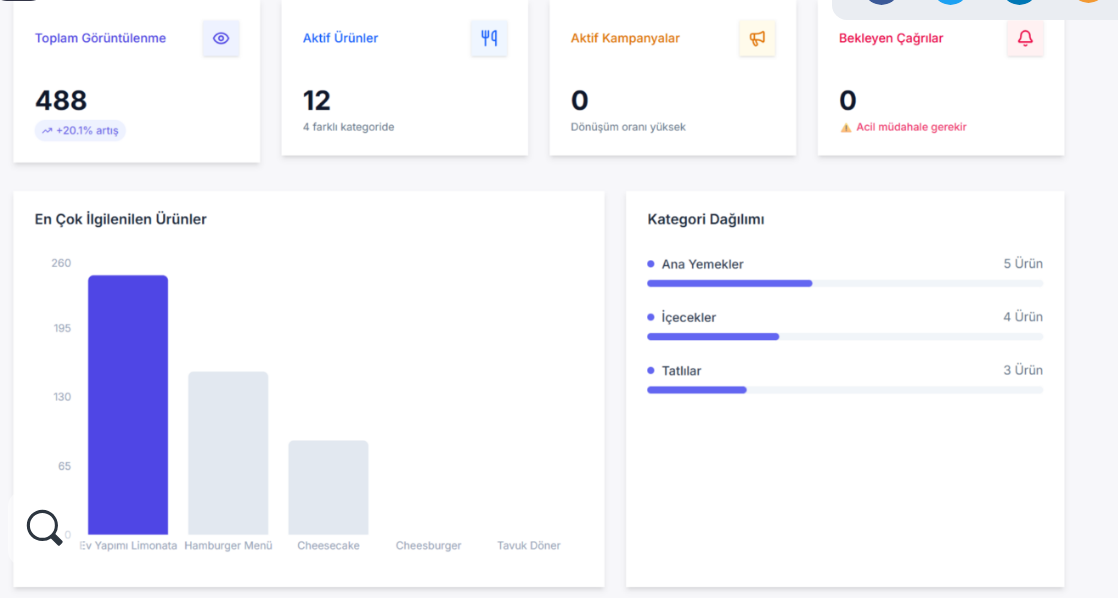Click the magnifying glass icon
Viewport: 1118px width, 598px height.
point(44,526)
